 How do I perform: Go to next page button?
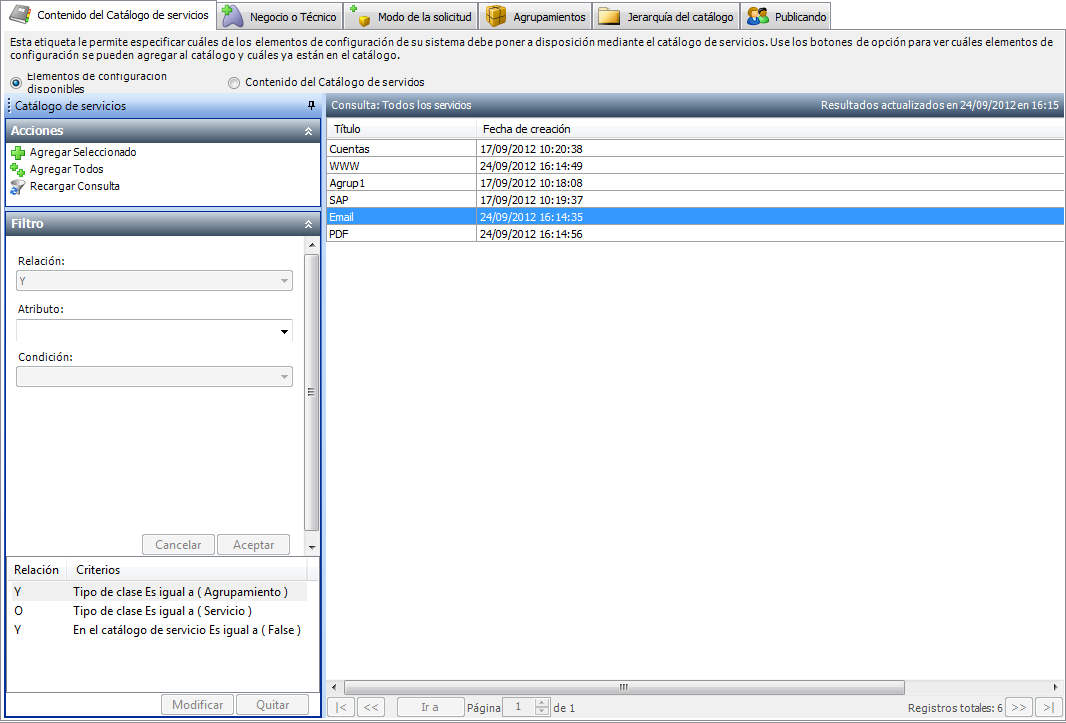click(x=1019, y=707)
